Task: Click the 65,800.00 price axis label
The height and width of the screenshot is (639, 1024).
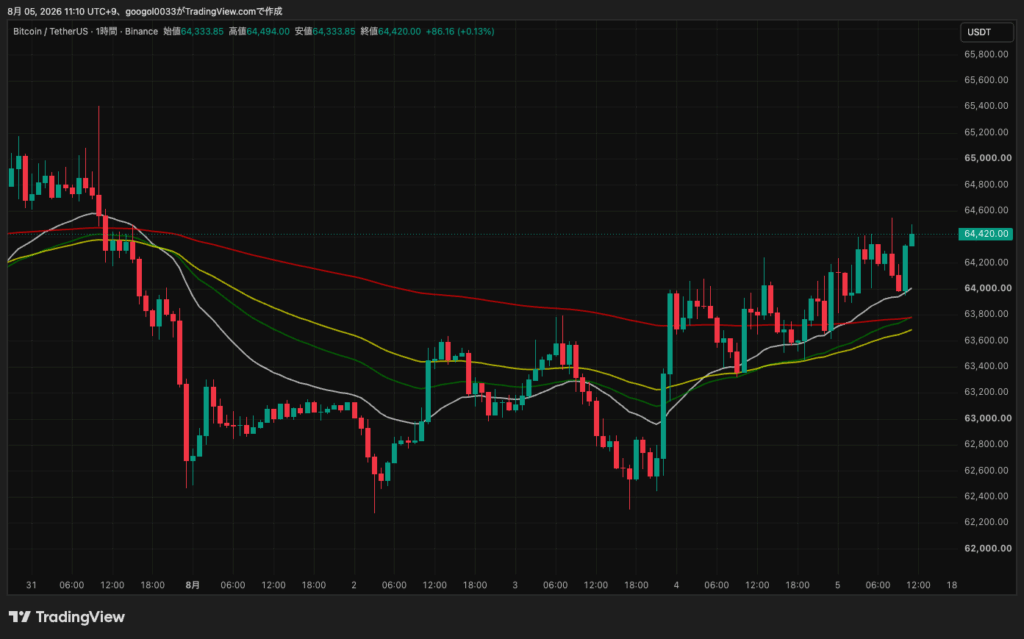Action: pos(986,54)
